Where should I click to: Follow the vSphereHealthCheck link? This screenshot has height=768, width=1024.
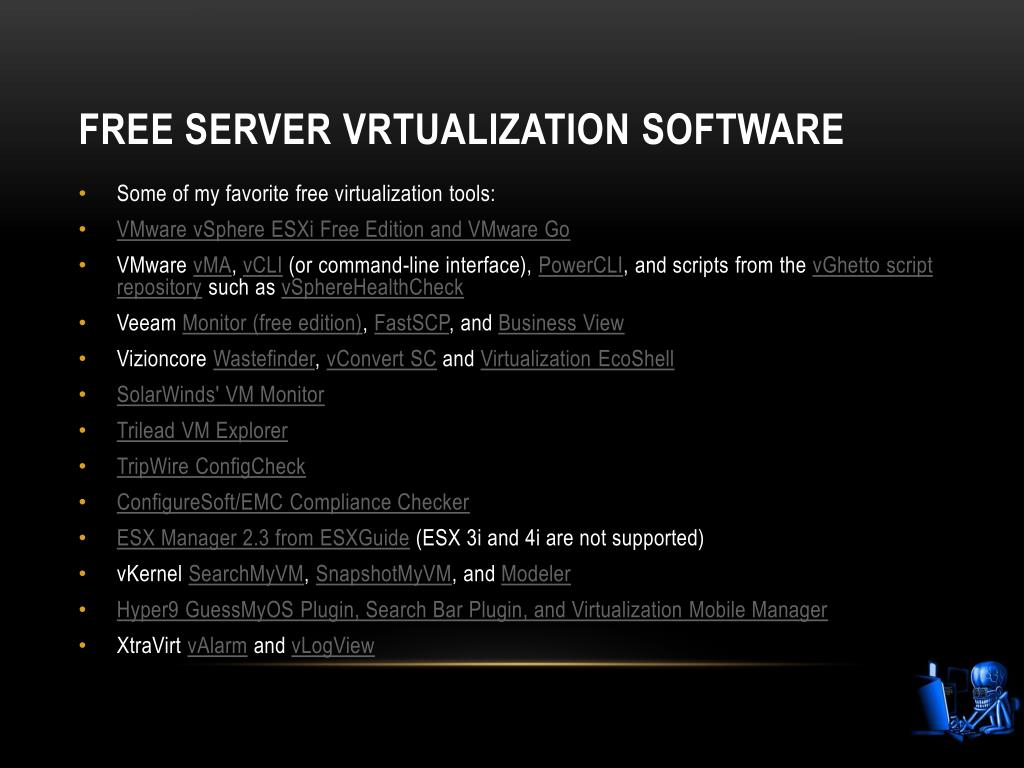tap(372, 287)
